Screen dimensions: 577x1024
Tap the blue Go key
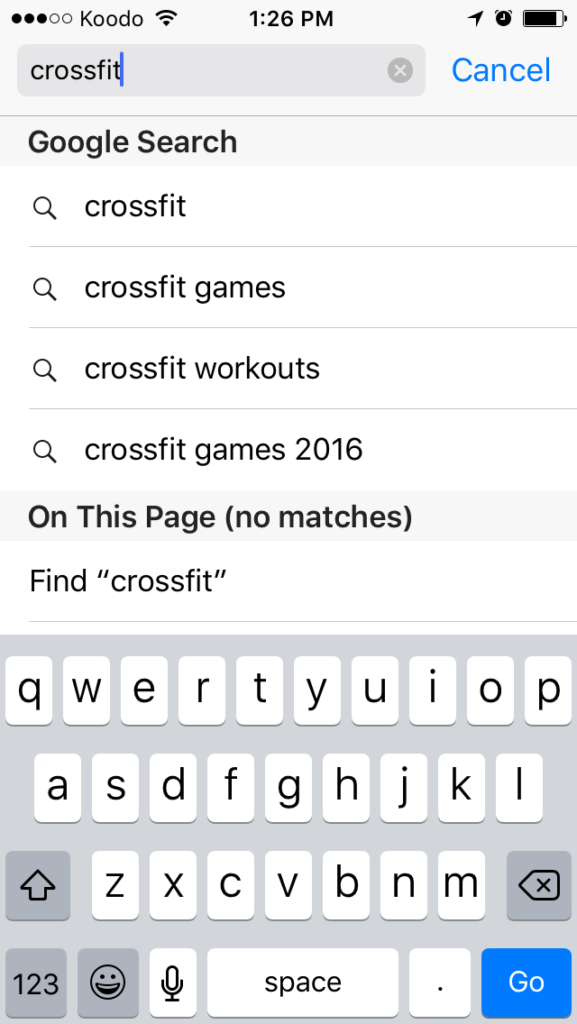(x=526, y=982)
